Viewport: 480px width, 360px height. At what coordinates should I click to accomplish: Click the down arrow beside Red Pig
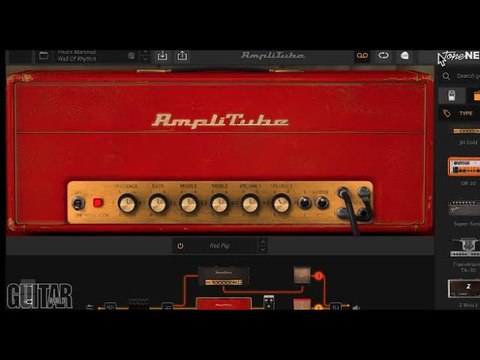(263, 250)
